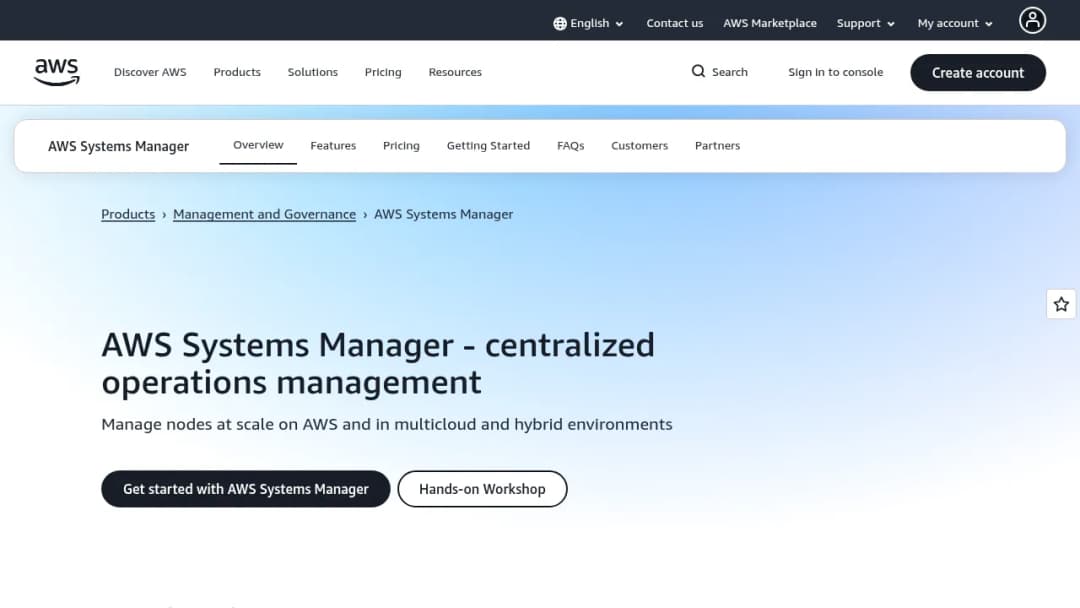
Task: Click AWS Systems Manager breadcrumb text
Action: (444, 214)
